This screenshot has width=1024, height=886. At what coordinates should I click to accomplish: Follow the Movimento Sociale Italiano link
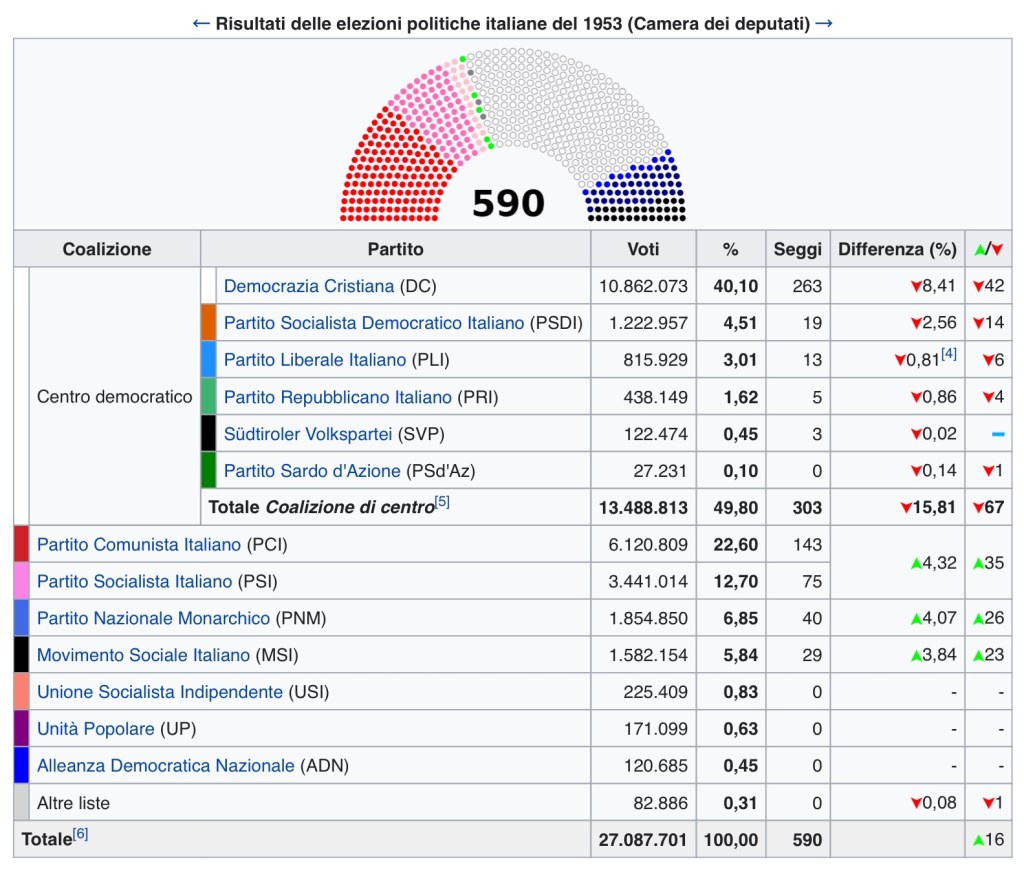pyautogui.click(x=143, y=656)
